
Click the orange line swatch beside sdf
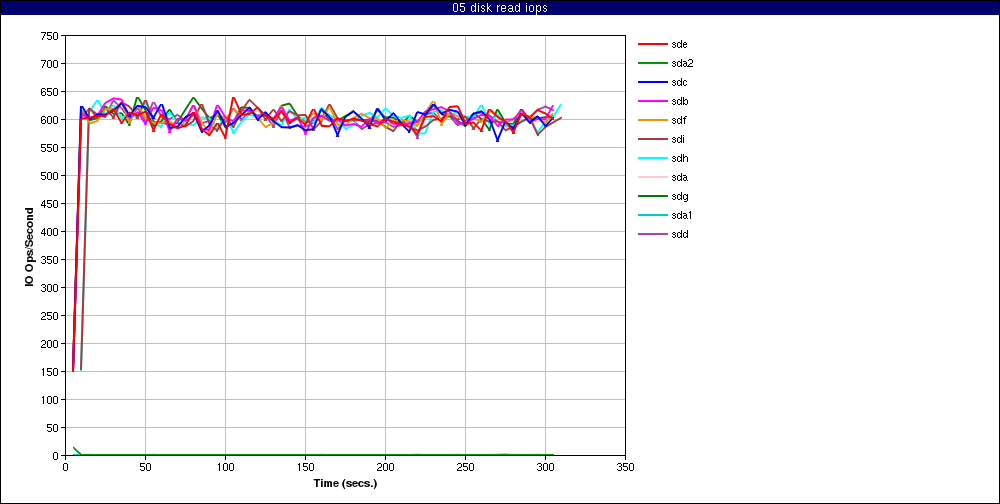coord(652,121)
